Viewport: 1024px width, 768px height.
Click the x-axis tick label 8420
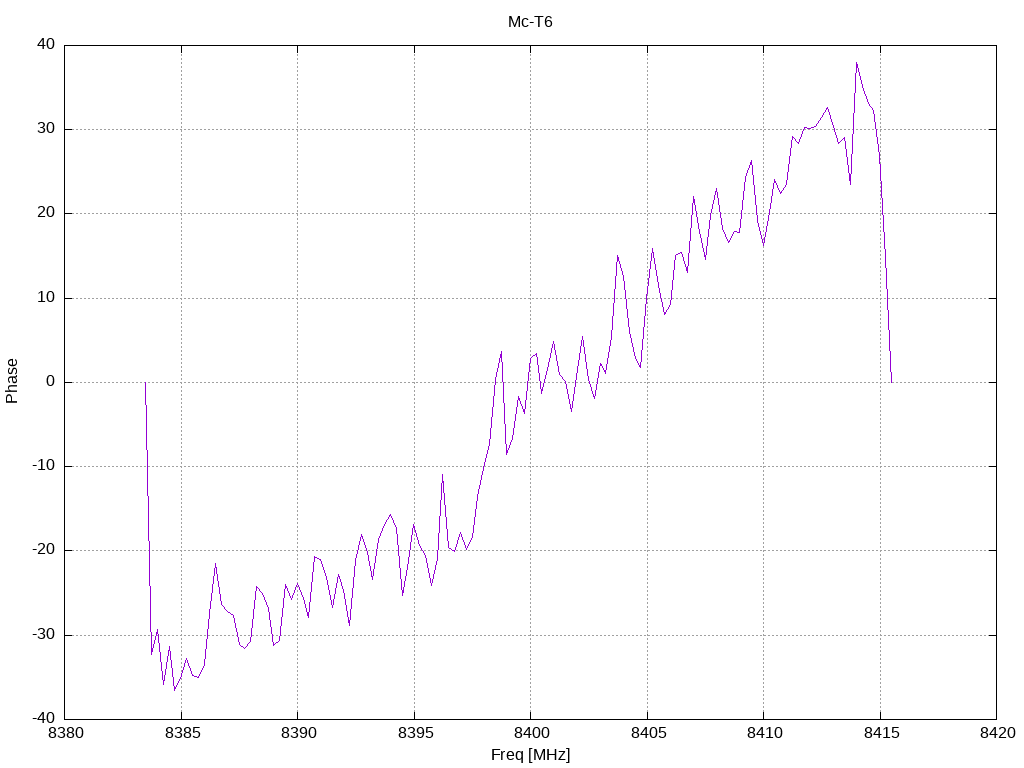pos(997,733)
